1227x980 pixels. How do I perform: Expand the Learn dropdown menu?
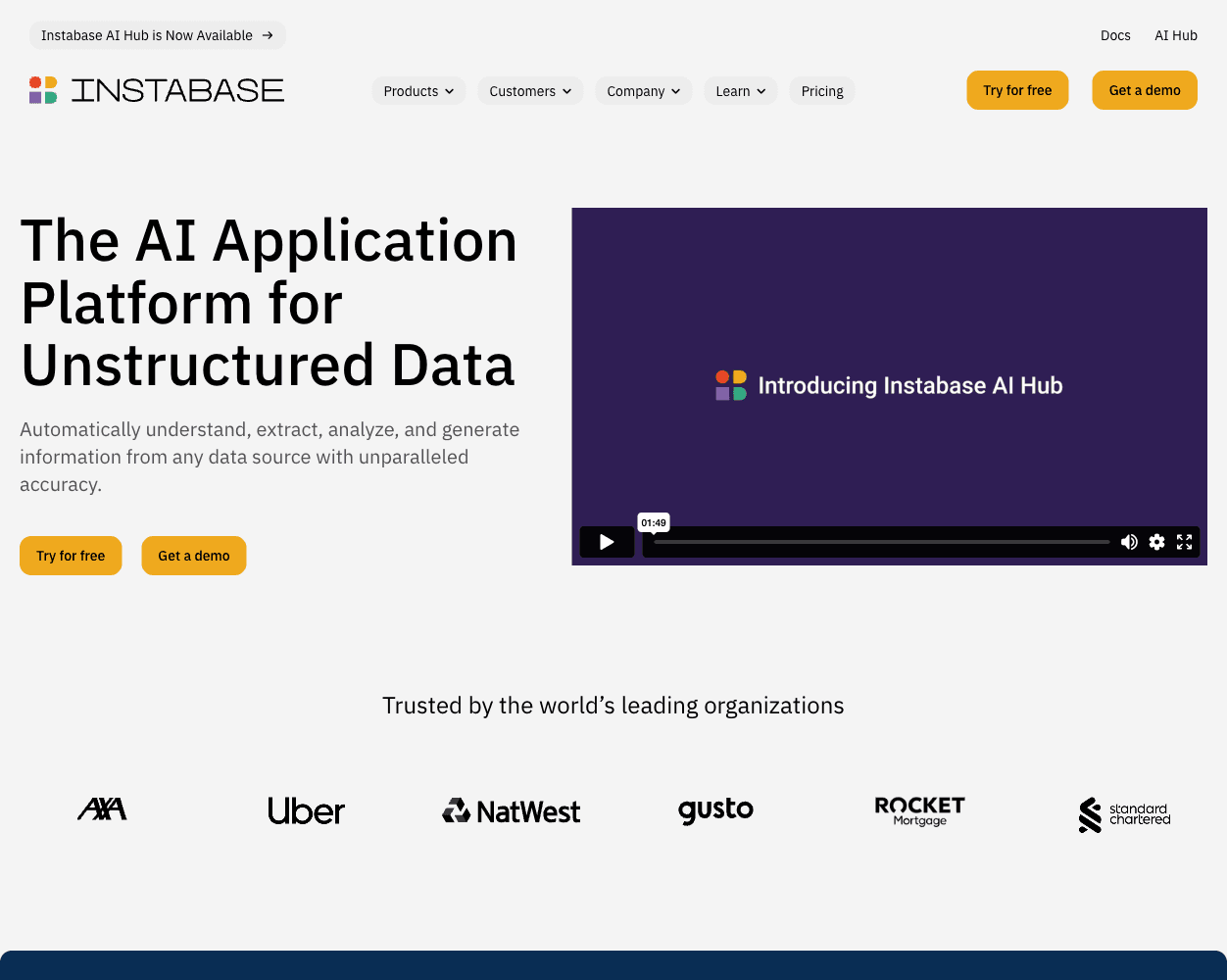tap(741, 91)
